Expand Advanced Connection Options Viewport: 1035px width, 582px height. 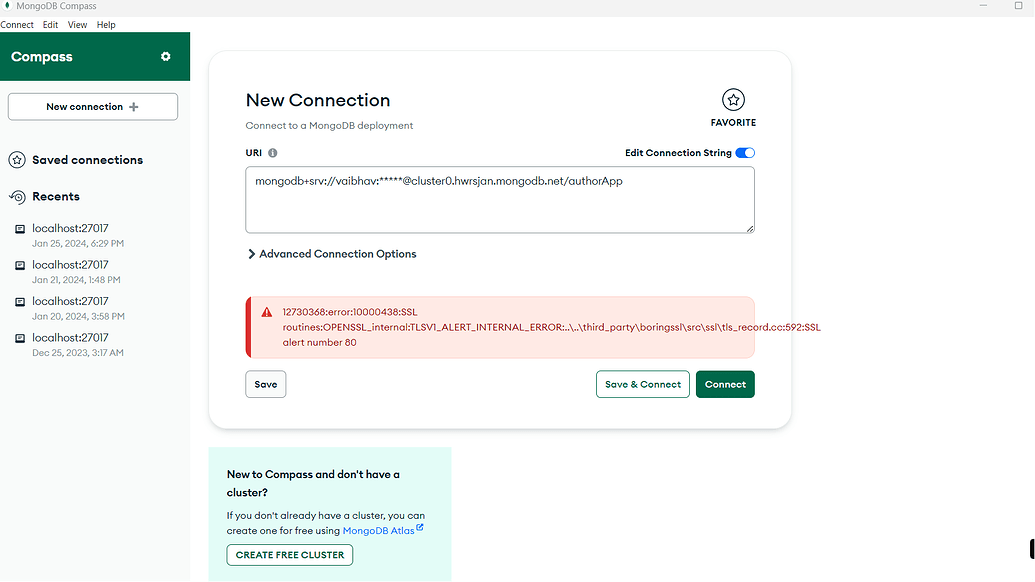331,254
